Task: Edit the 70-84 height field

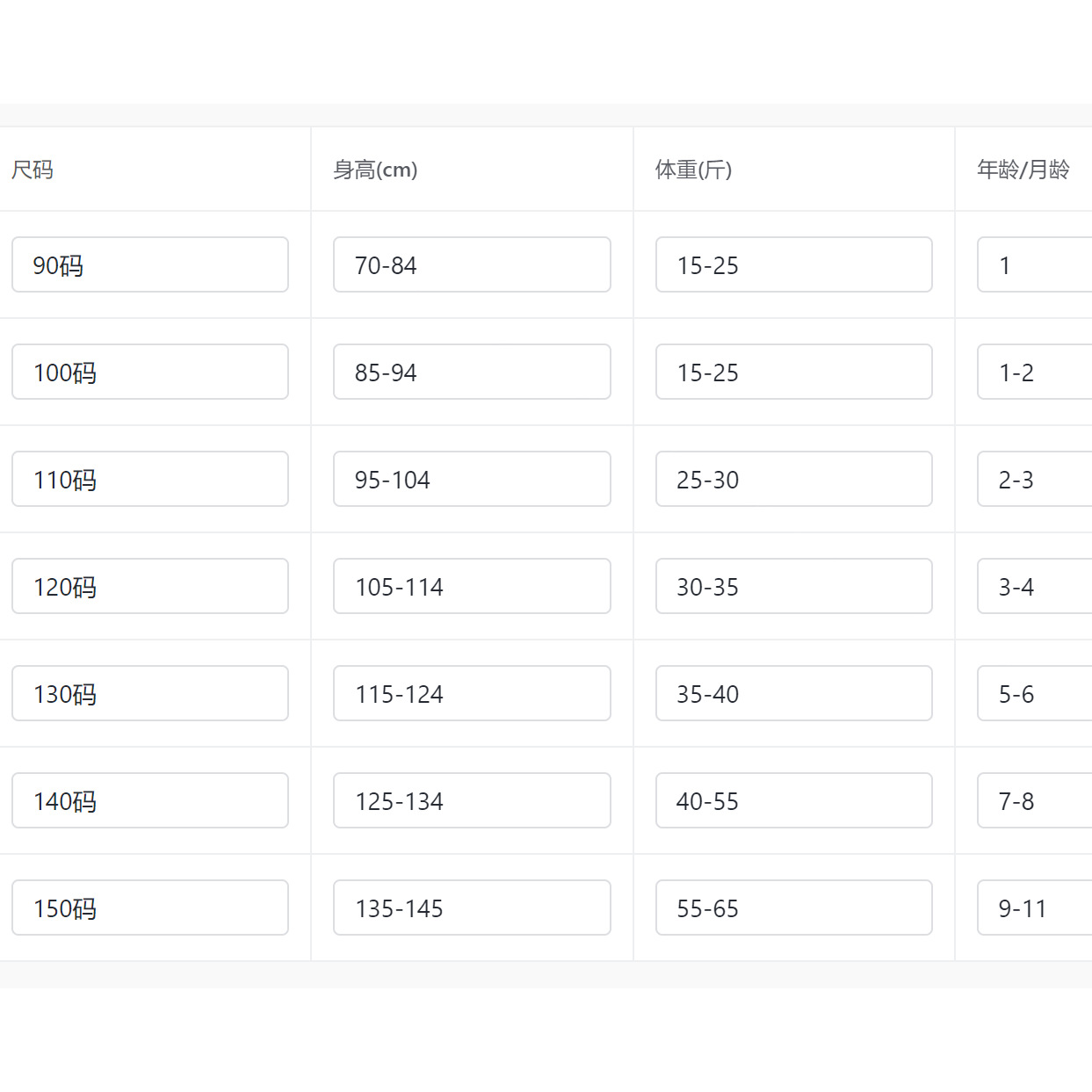Action: click(x=472, y=264)
